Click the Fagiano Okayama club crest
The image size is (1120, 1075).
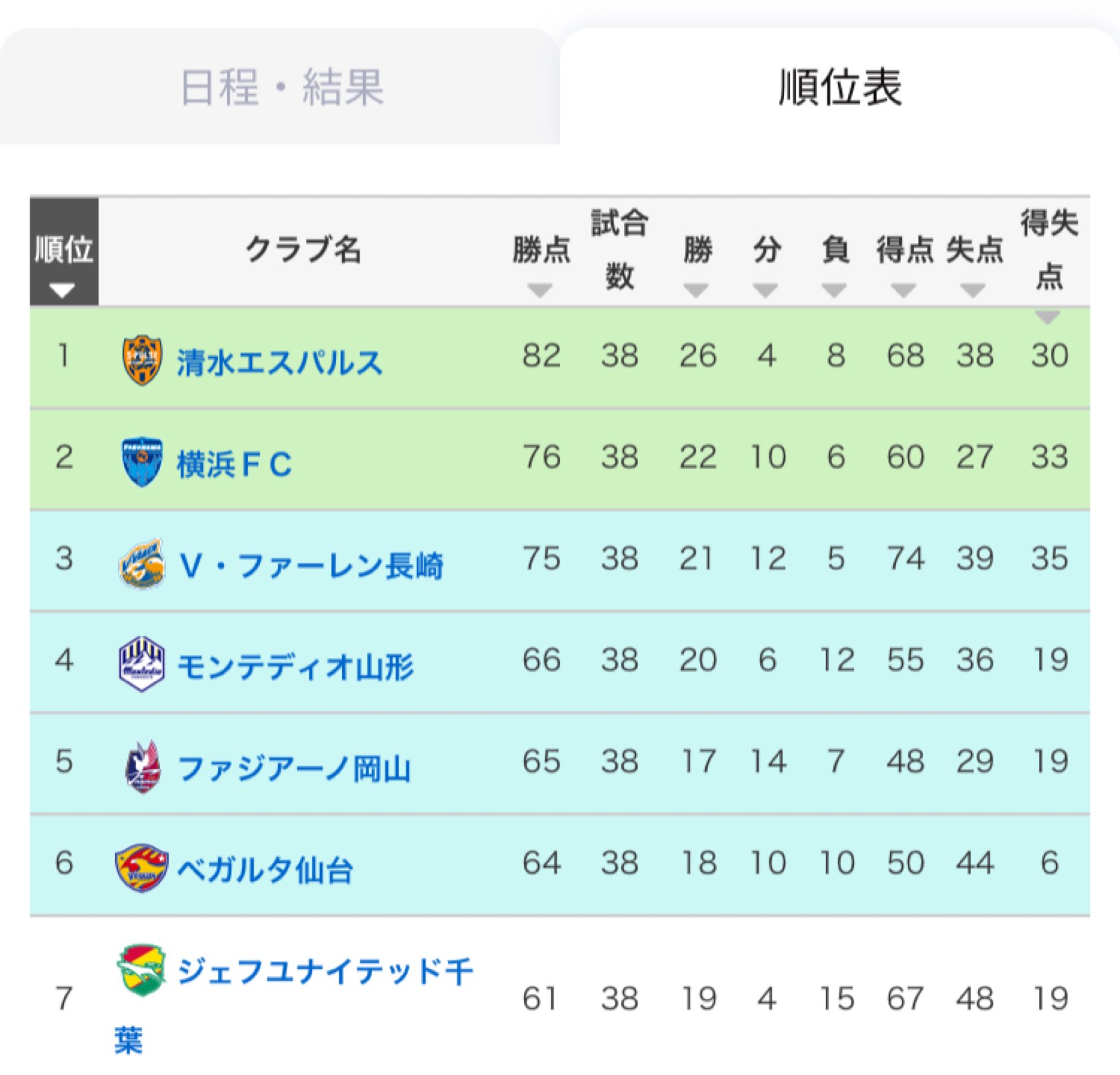click(x=143, y=767)
